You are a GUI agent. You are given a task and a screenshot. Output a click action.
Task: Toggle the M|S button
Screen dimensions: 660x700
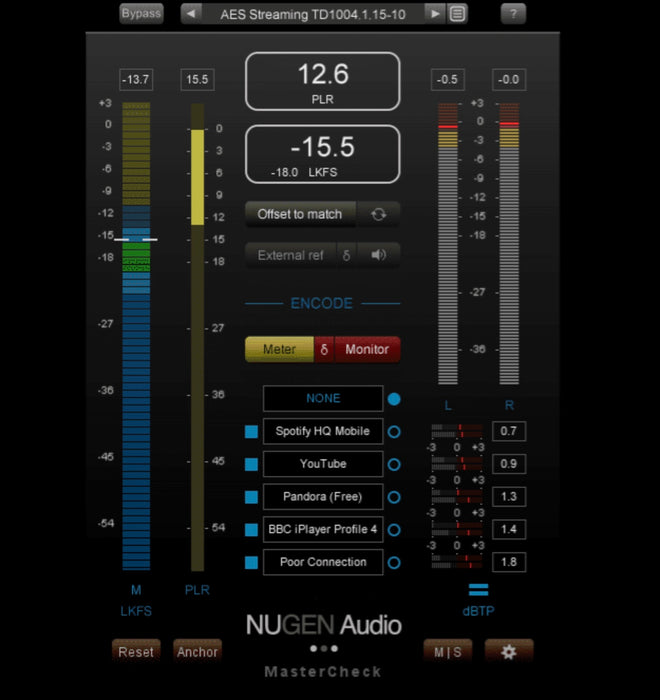coord(447,652)
